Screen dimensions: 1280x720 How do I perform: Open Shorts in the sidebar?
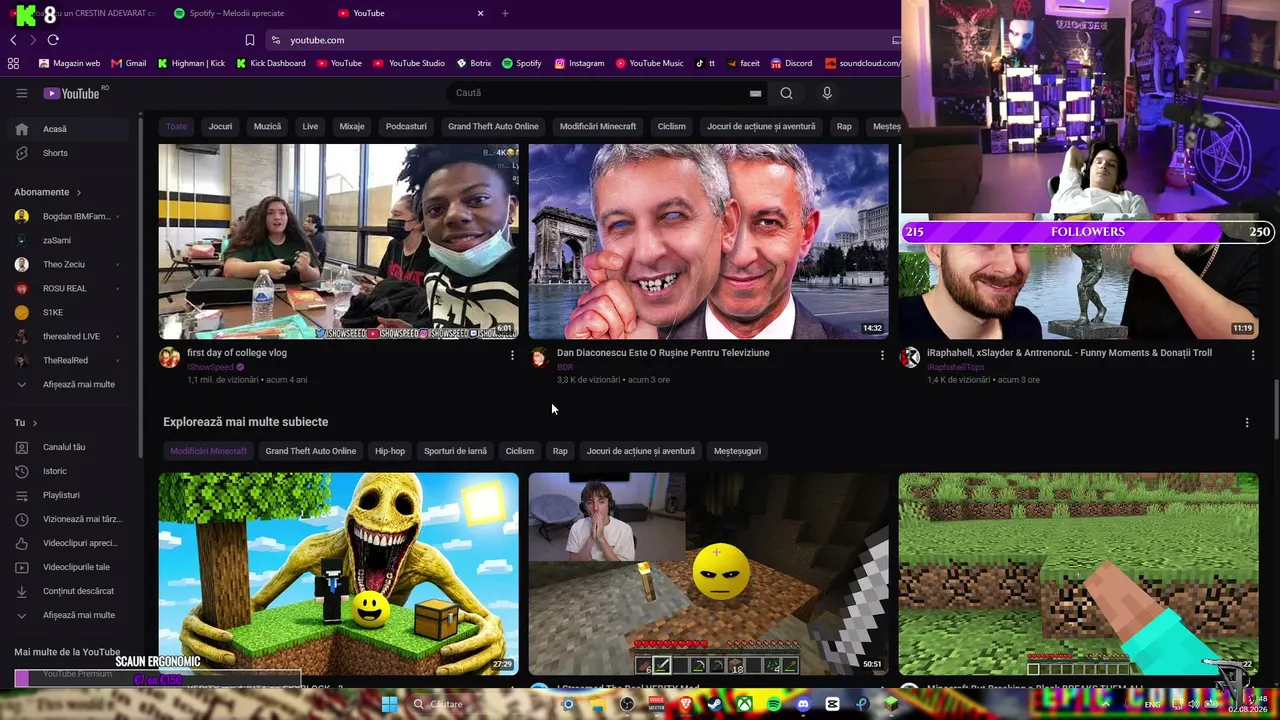[x=70, y=153]
